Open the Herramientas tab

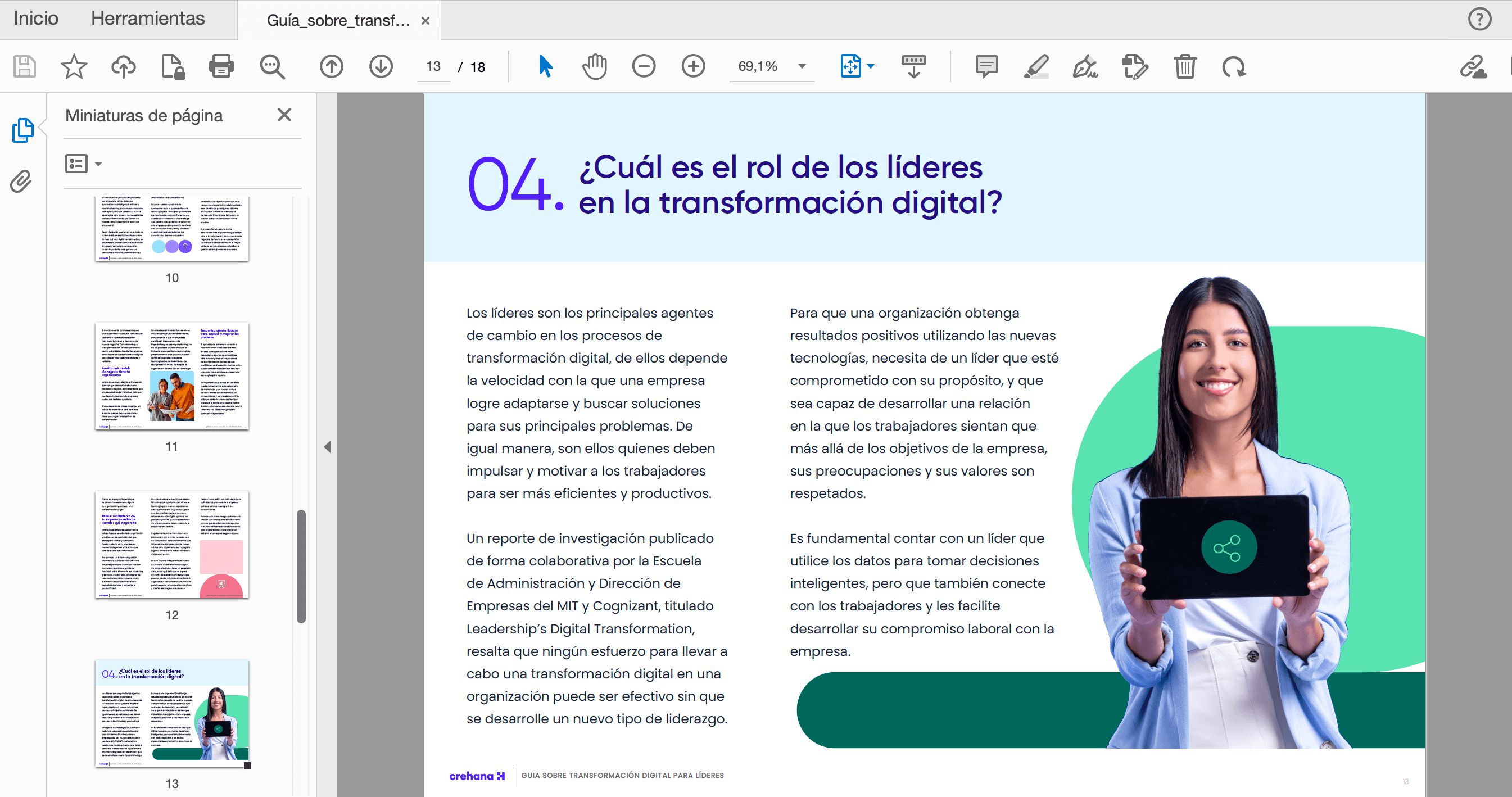(147, 19)
